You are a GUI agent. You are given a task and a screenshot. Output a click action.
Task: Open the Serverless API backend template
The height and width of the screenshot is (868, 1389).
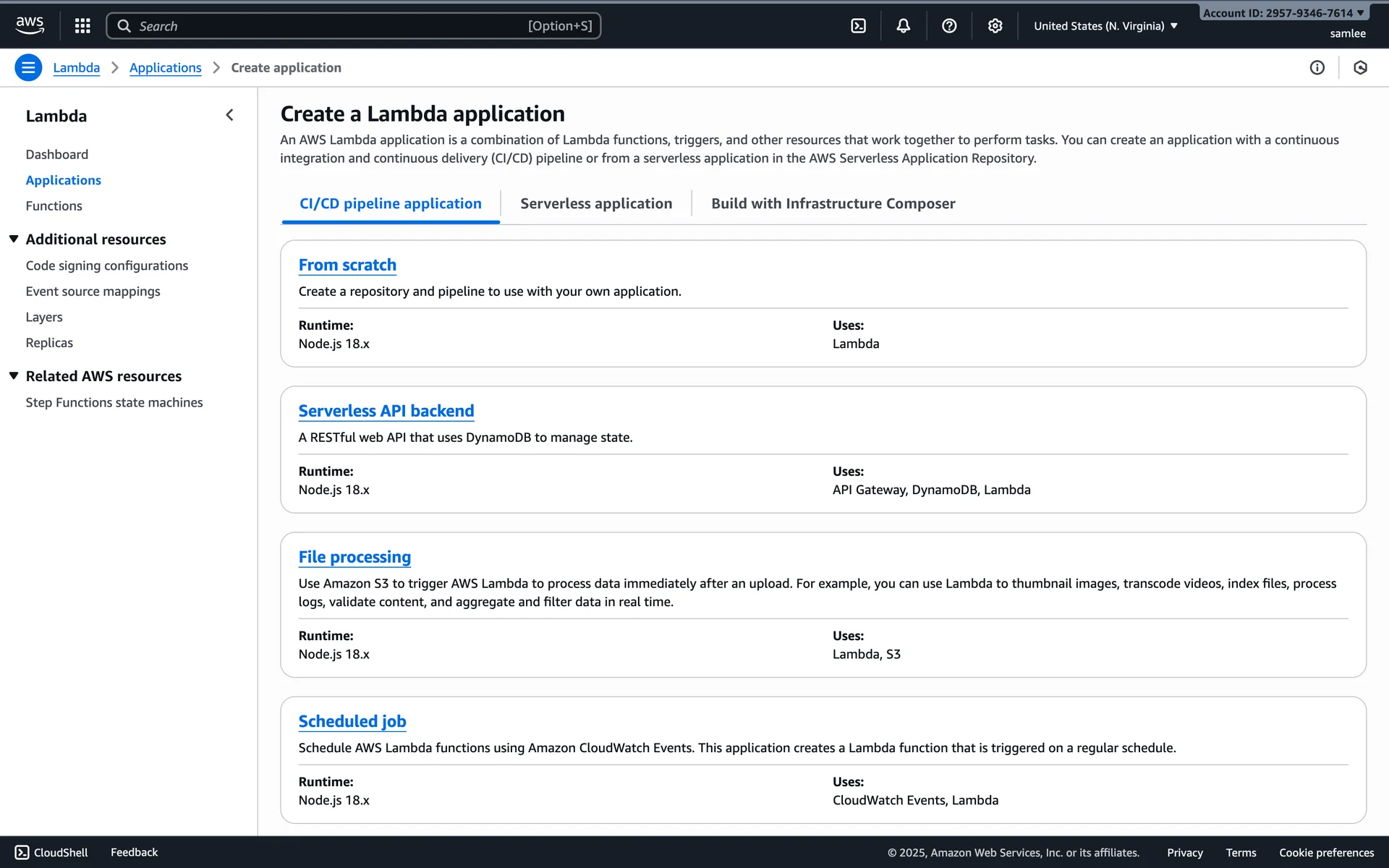(x=386, y=411)
